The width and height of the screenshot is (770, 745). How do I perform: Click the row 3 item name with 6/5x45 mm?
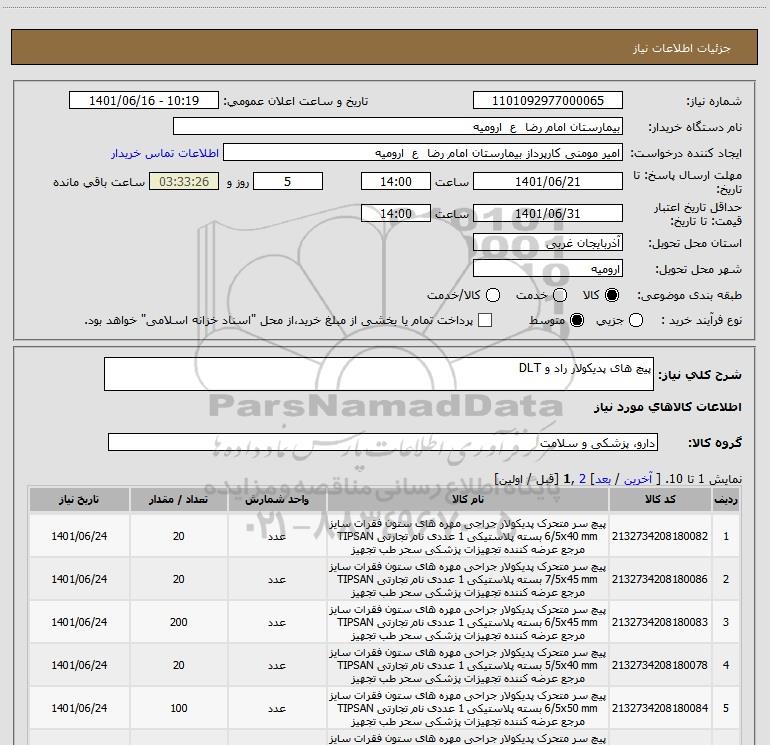468,622
